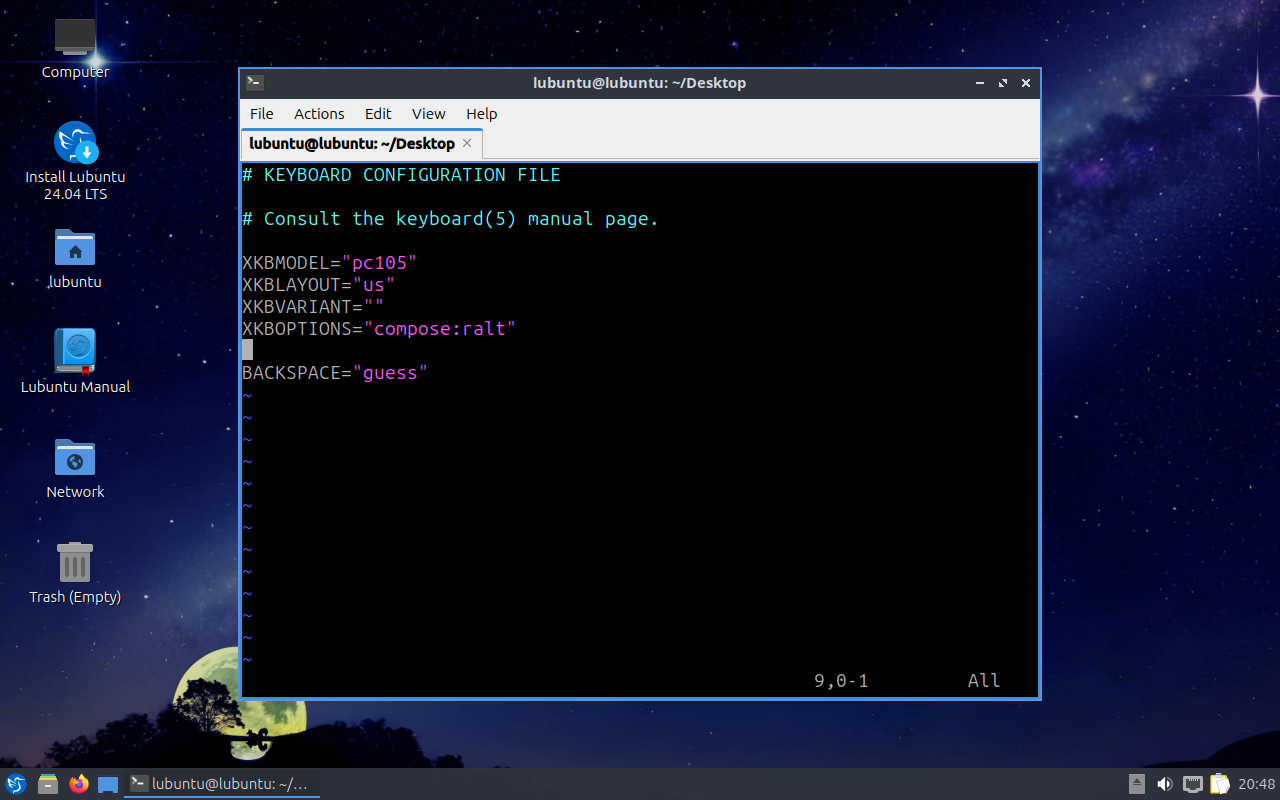The height and width of the screenshot is (800, 1280).
Task: Launch the file manager from taskbar
Action: [47, 784]
